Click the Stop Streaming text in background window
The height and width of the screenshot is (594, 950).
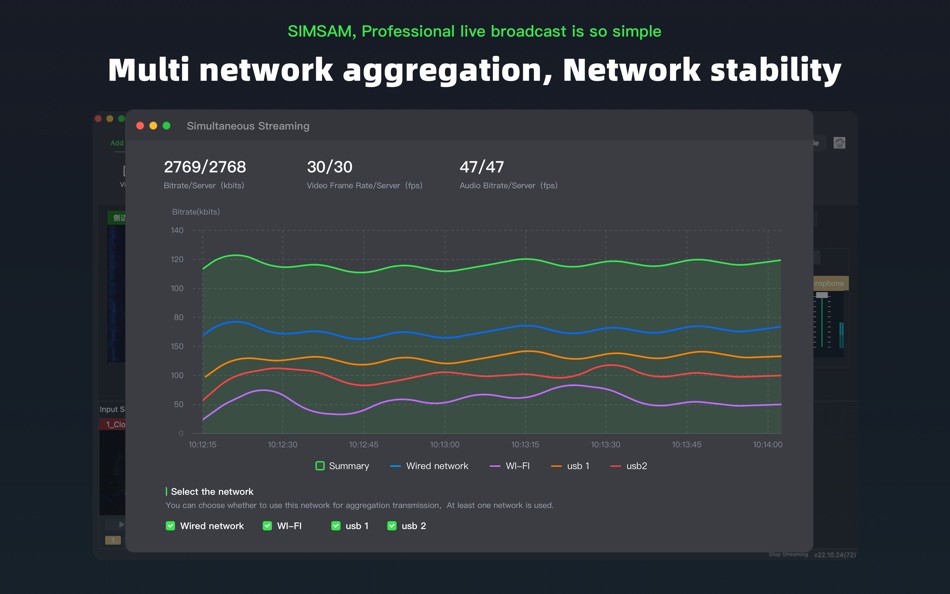[788, 555]
